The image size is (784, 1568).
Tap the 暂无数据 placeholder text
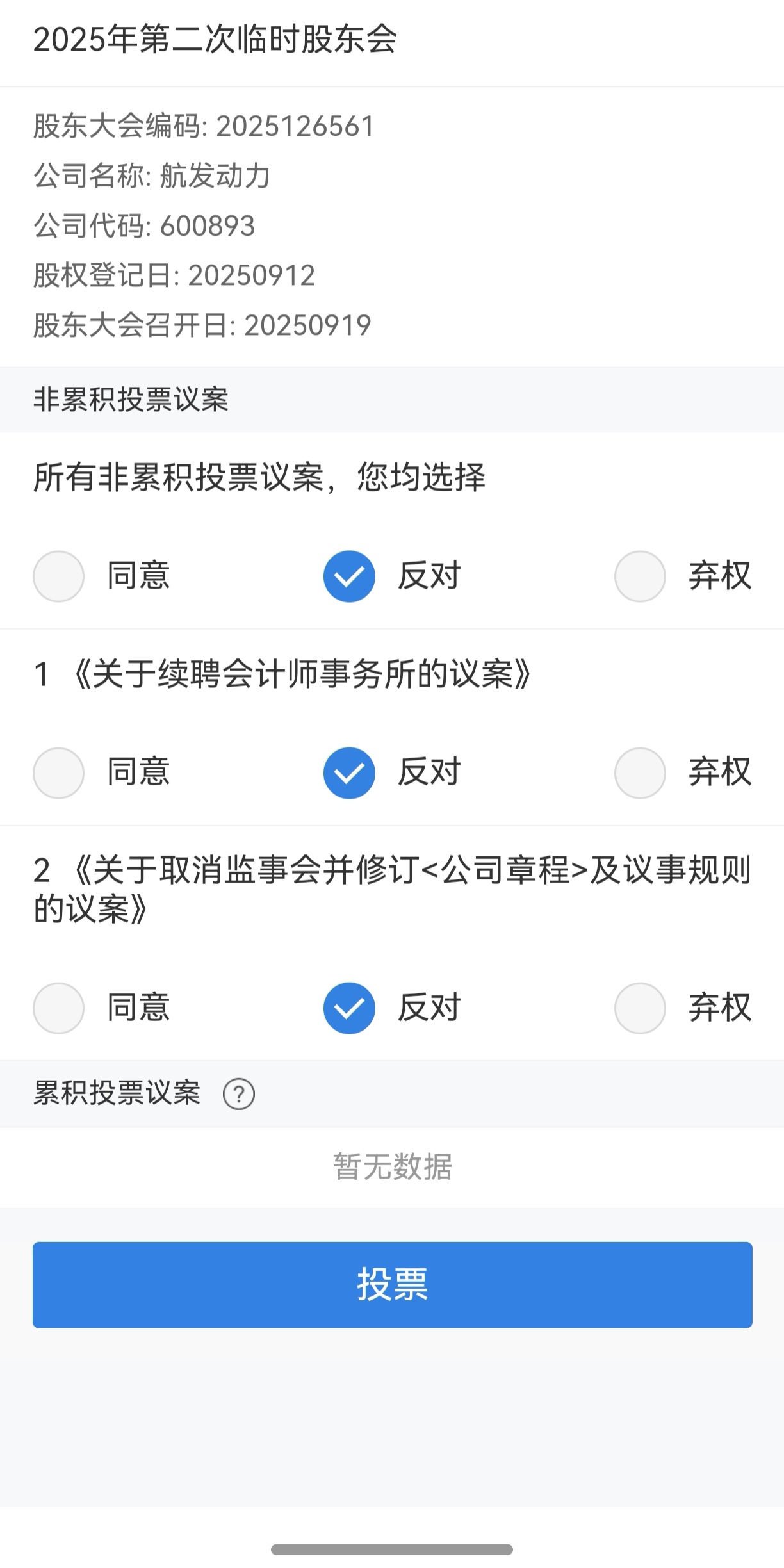coord(392,1167)
